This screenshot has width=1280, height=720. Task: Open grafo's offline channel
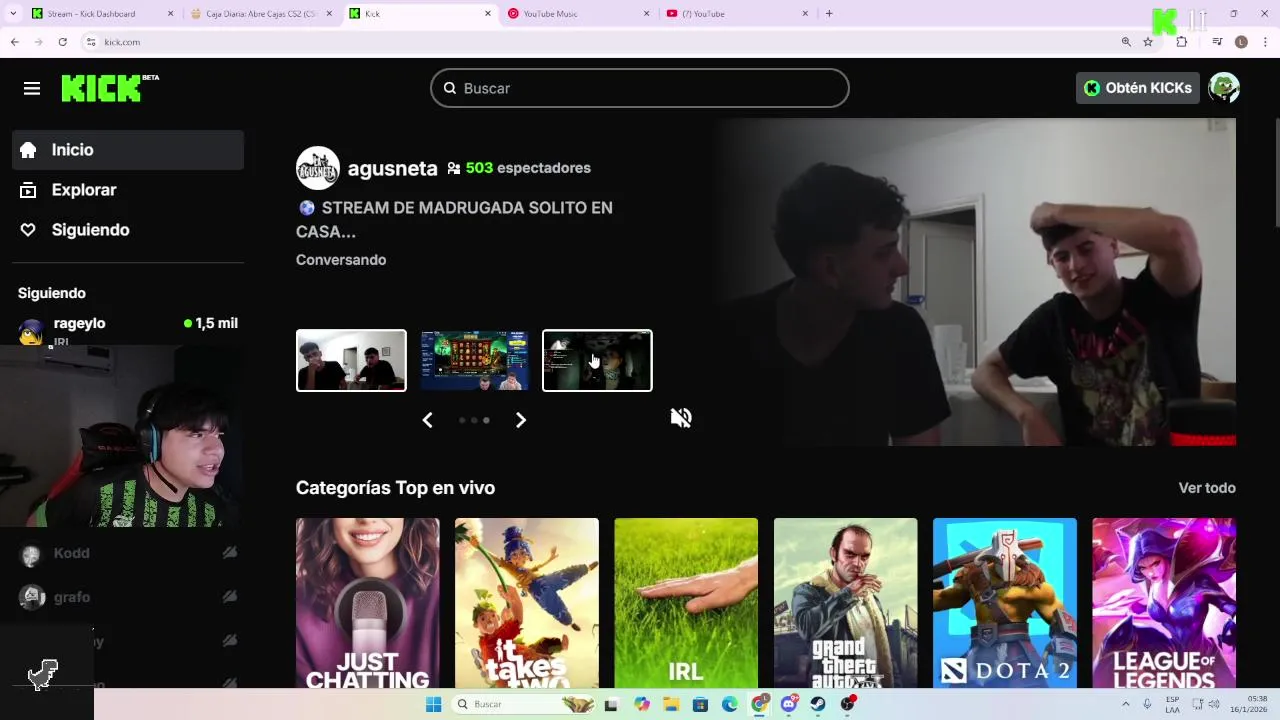[x=128, y=597]
